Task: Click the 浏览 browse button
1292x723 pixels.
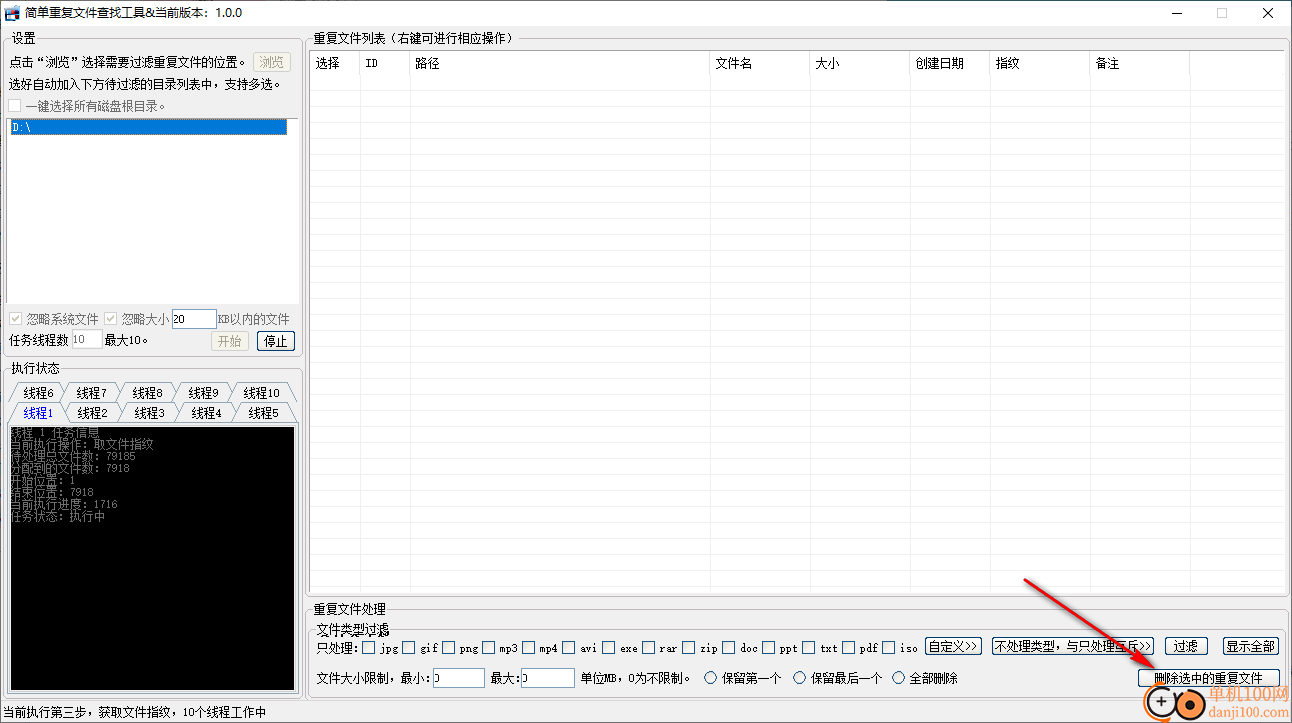Action: click(272, 62)
